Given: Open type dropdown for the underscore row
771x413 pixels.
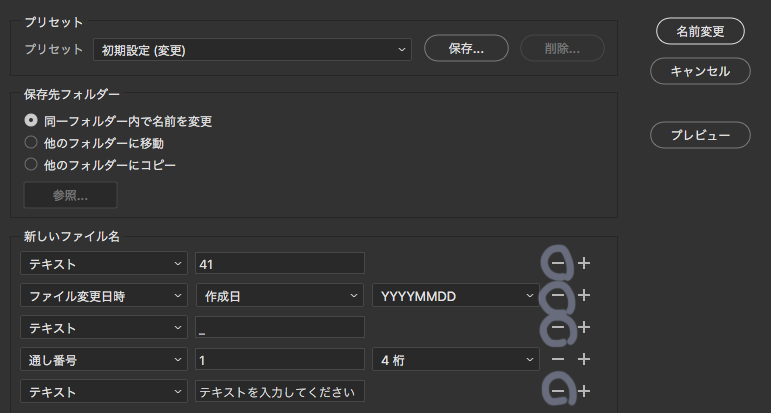Looking at the screenshot, I should pos(104,327).
